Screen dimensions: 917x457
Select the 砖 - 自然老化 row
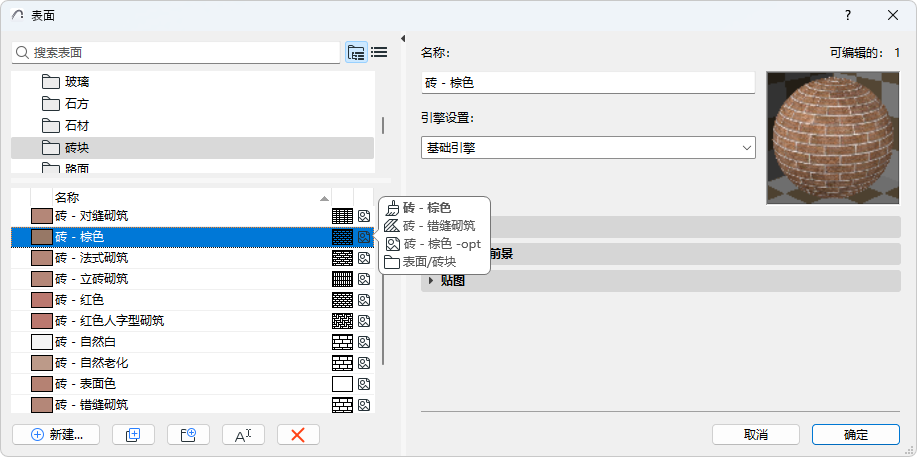click(x=192, y=363)
